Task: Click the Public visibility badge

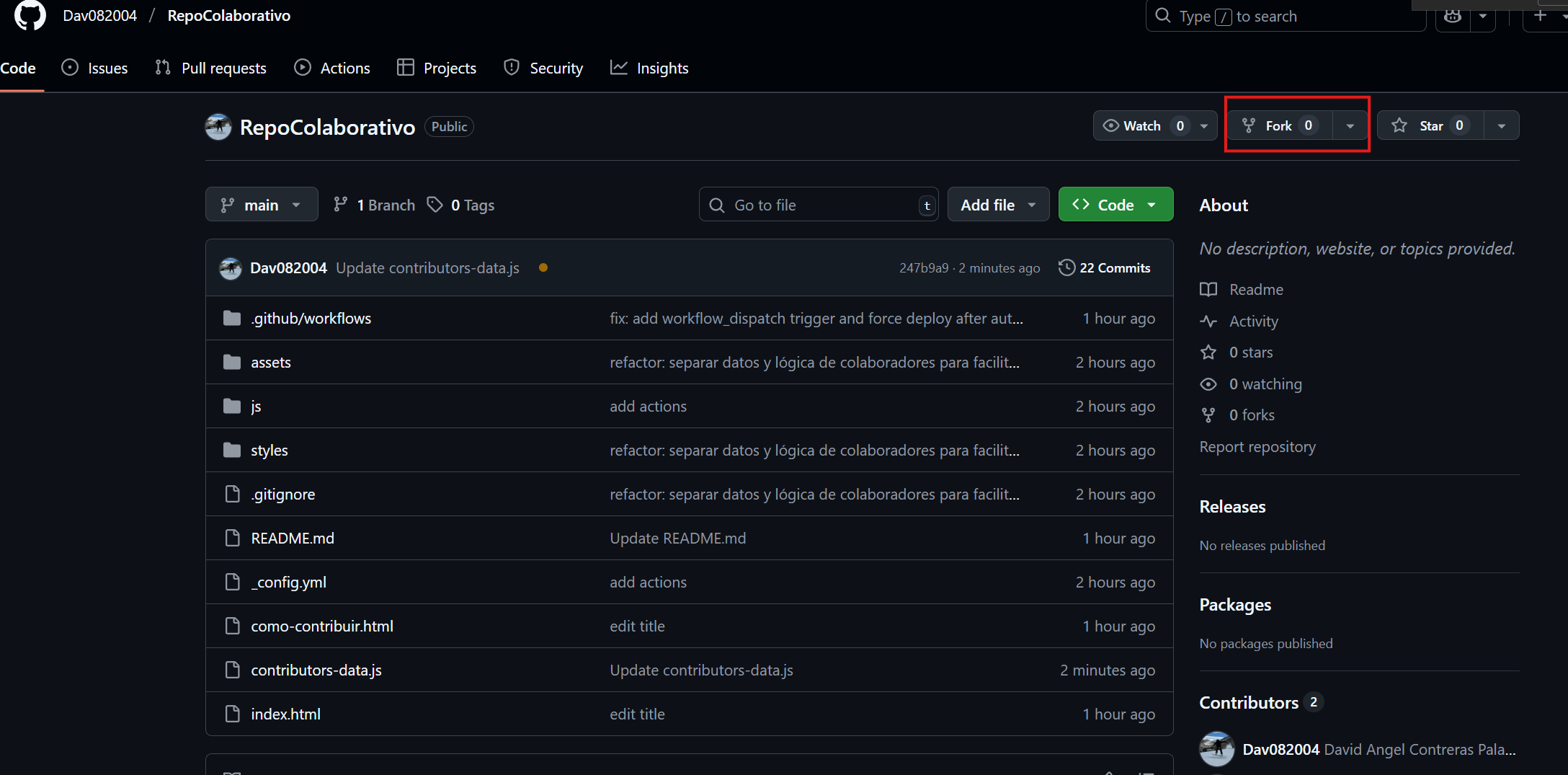Action: (449, 127)
